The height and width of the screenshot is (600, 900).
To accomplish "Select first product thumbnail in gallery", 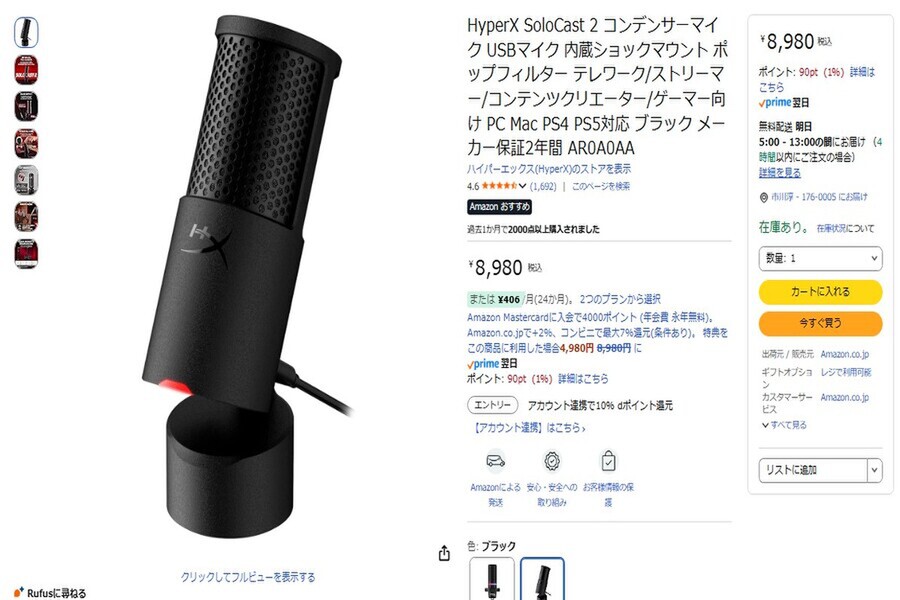I will [26, 32].
